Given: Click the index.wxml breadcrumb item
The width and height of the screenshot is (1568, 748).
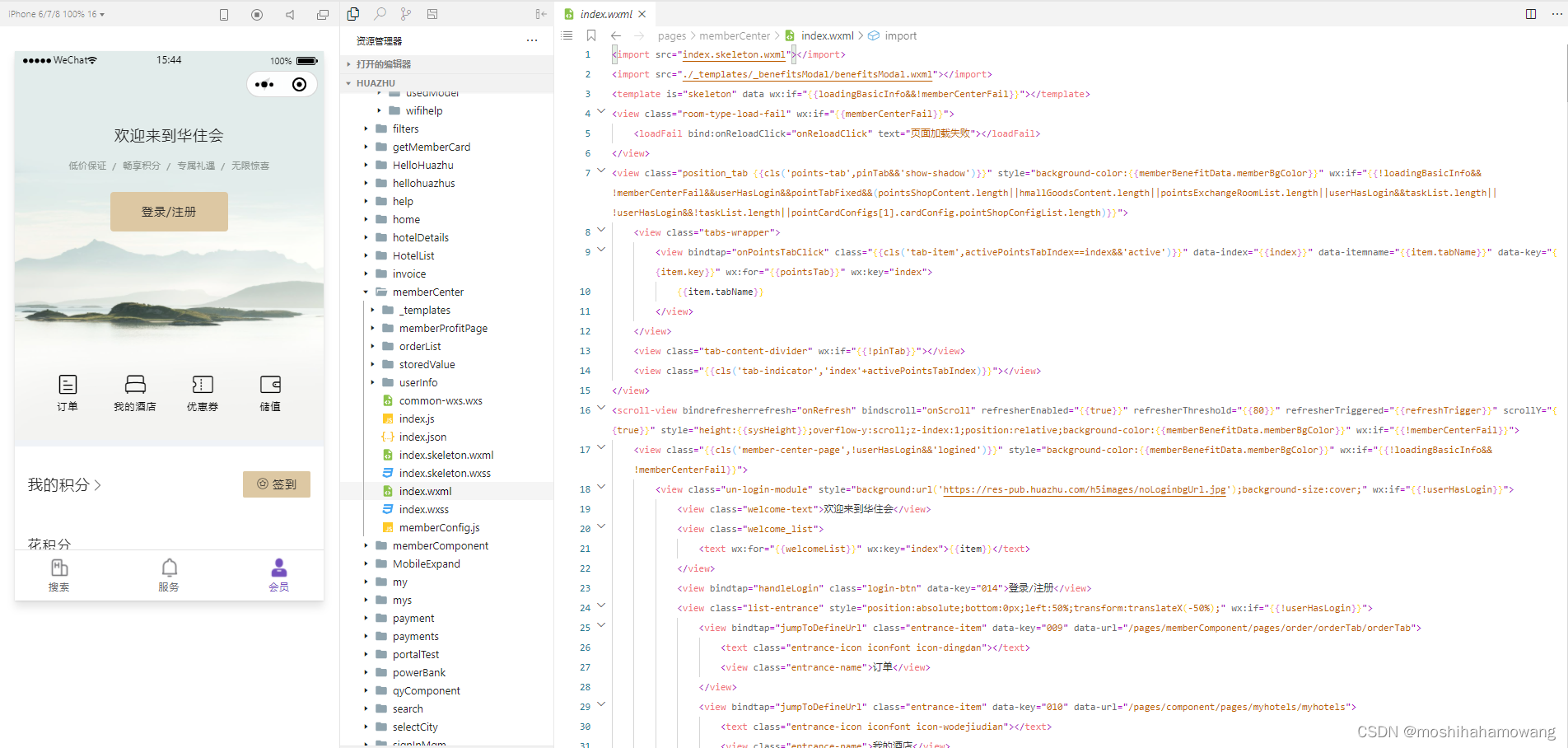Looking at the screenshot, I should point(827,35).
